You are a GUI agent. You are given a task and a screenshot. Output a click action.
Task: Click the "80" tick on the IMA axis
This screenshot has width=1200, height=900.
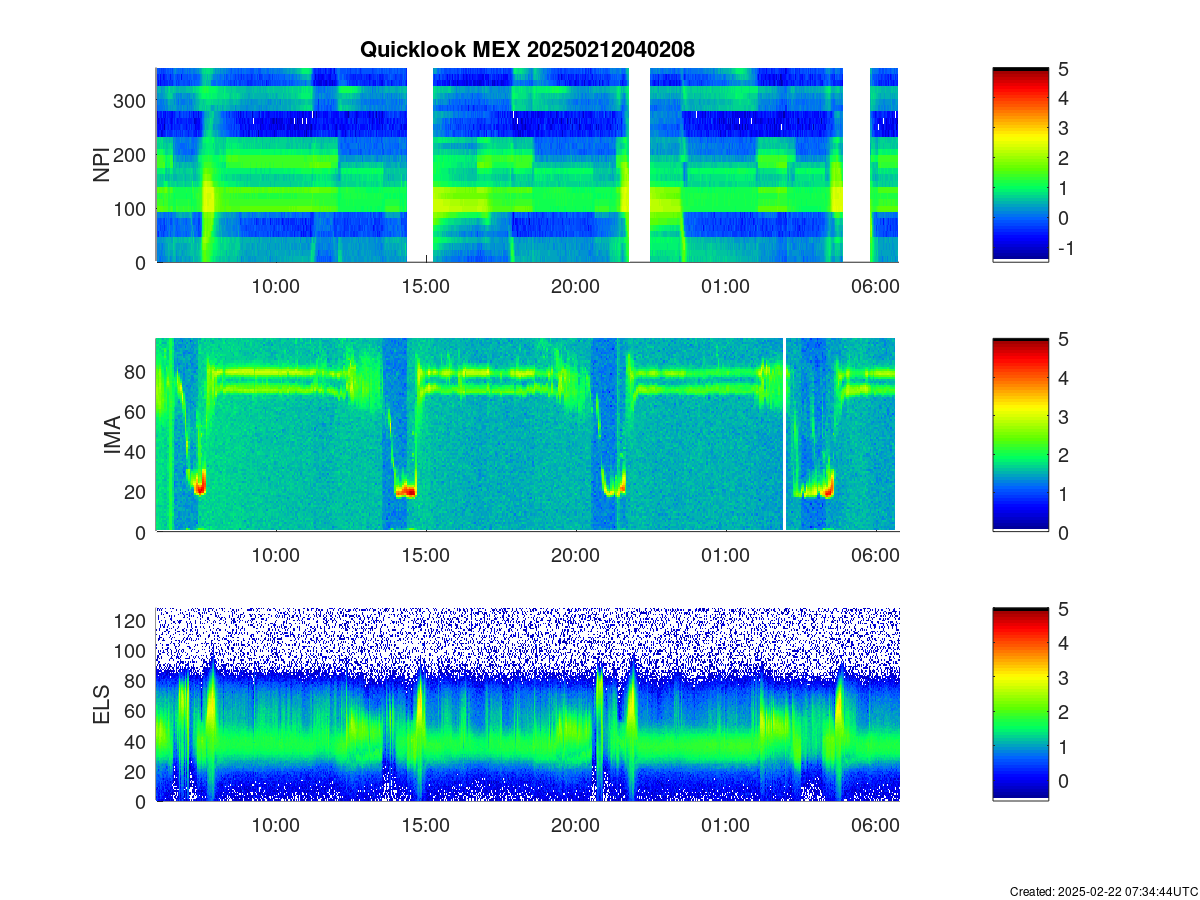click(136, 371)
